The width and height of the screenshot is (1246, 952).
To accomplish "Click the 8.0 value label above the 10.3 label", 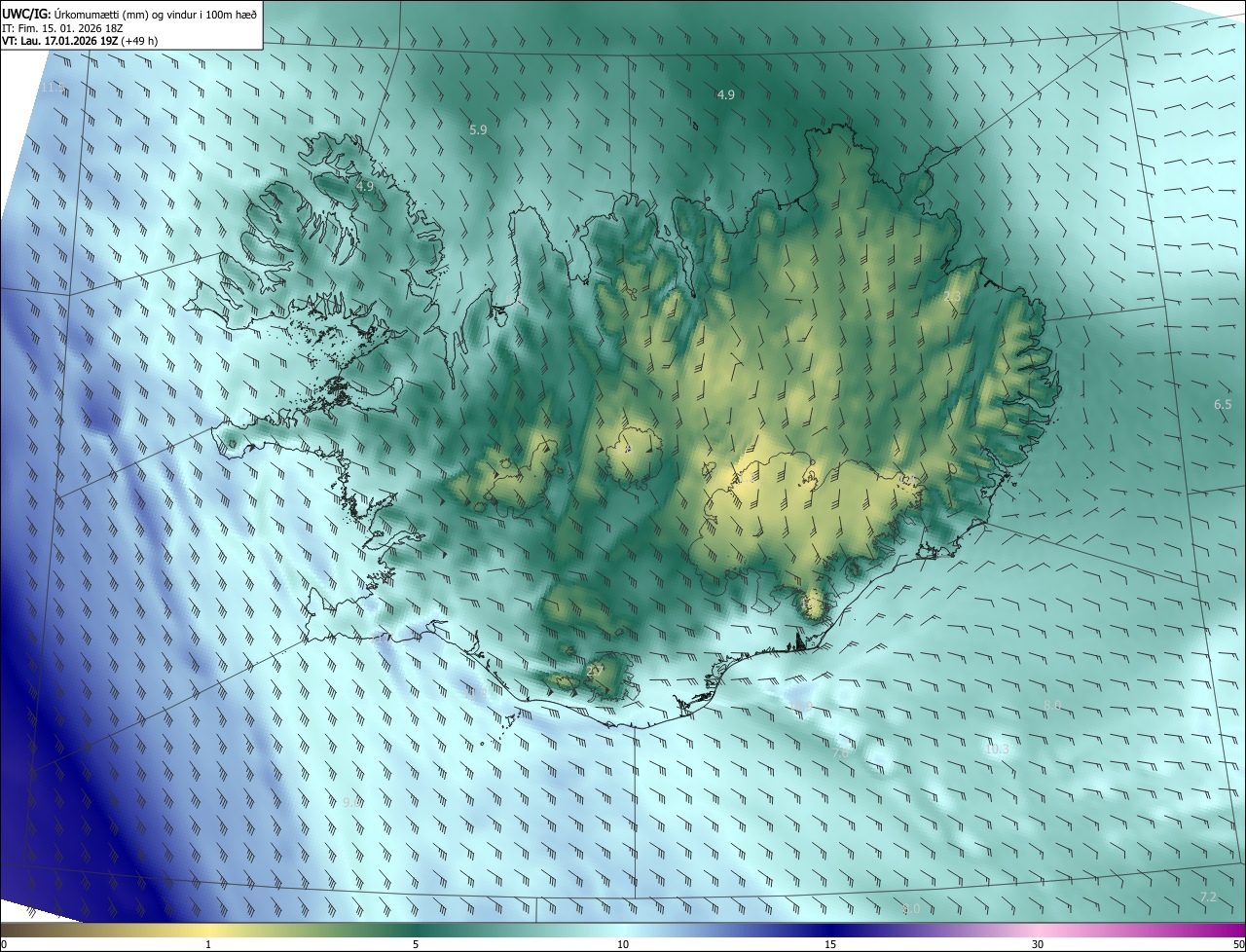I will click(1052, 706).
